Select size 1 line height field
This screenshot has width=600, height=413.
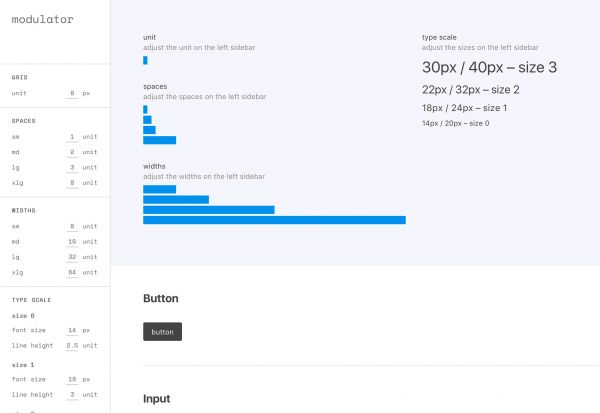click(72, 396)
